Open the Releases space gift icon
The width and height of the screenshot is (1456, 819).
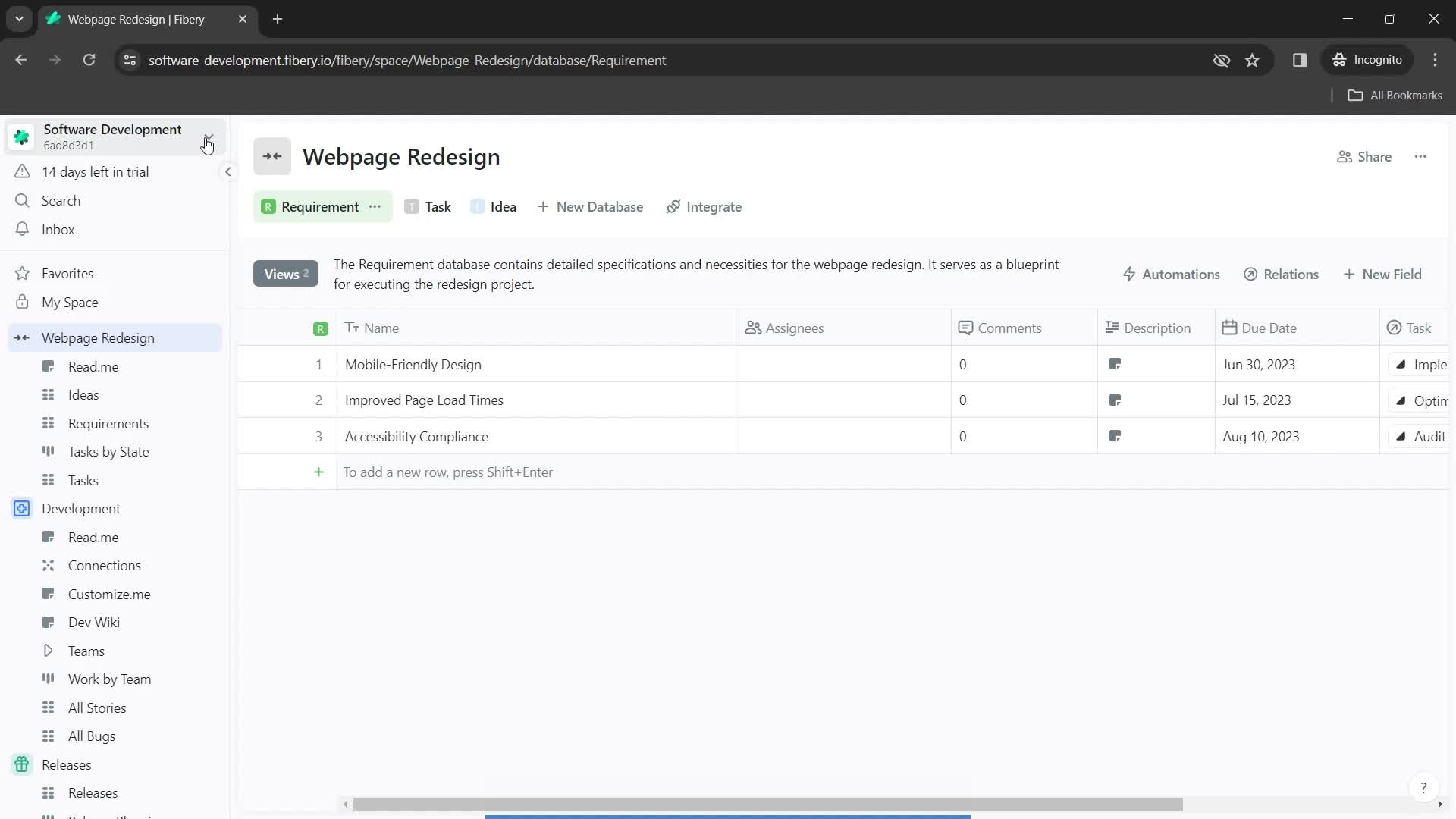coord(22,764)
